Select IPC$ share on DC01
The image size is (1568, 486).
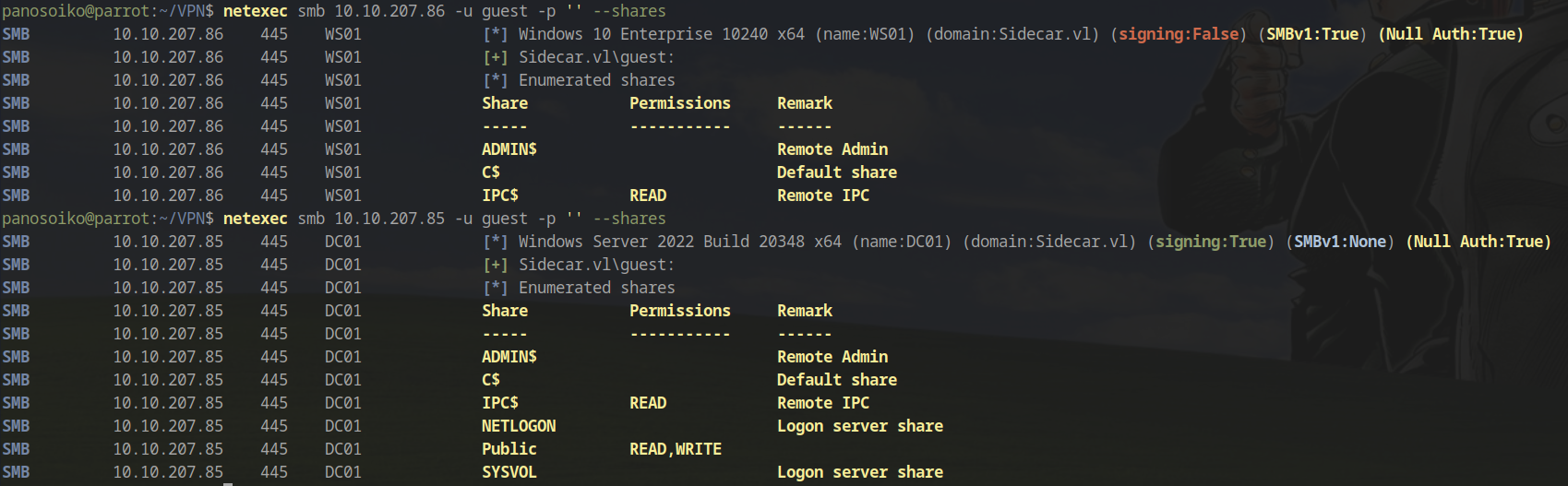pyautogui.click(x=500, y=403)
